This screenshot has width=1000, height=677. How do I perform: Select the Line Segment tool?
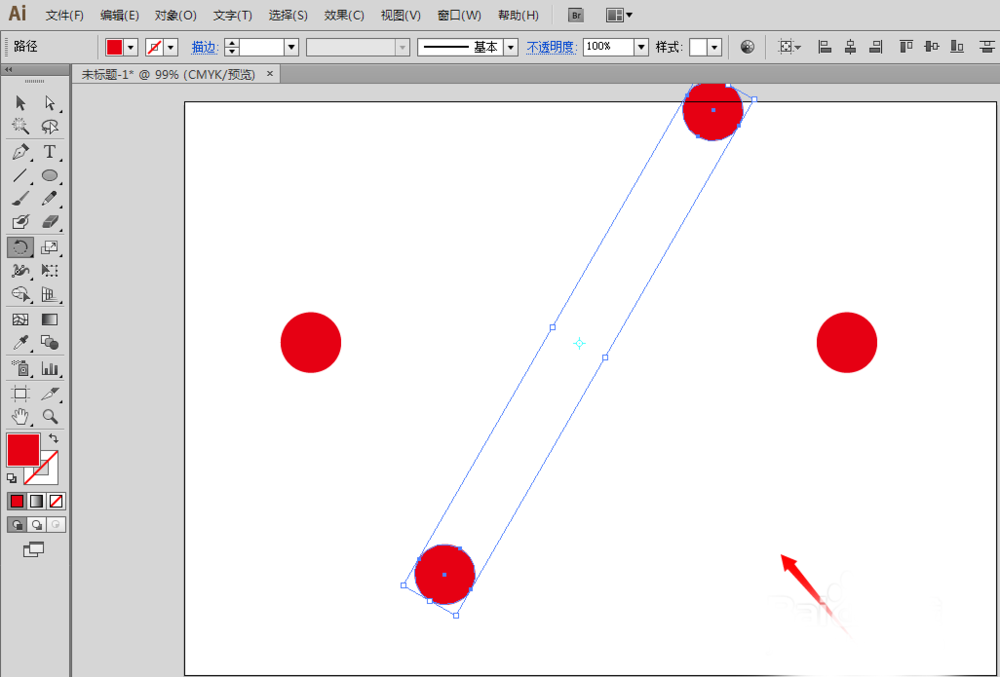point(21,175)
